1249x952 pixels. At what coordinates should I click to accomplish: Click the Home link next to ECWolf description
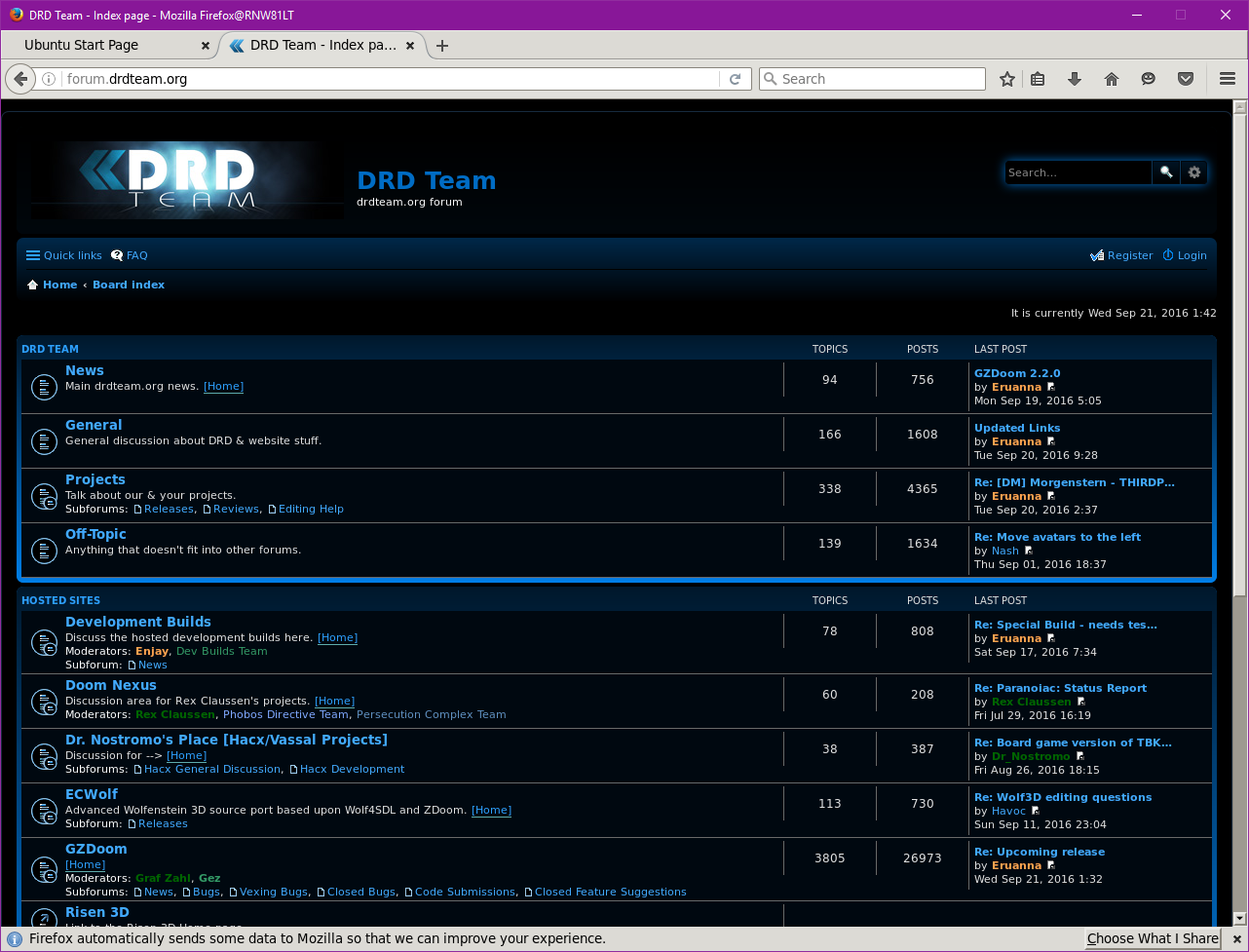point(491,810)
